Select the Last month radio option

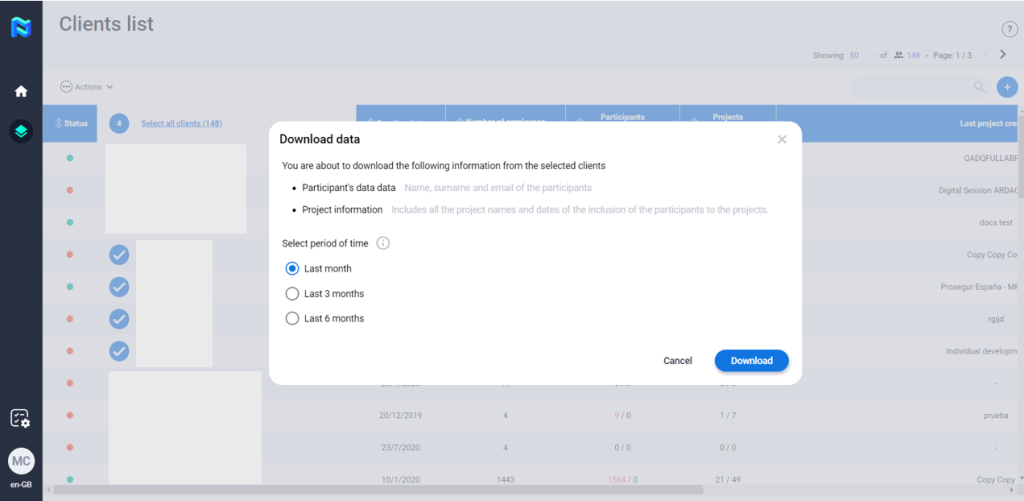(x=292, y=269)
